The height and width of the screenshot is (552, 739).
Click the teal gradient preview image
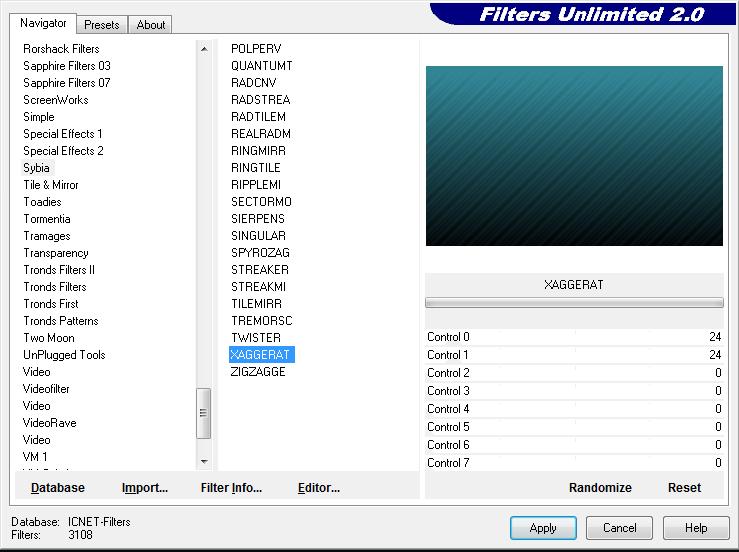(574, 156)
